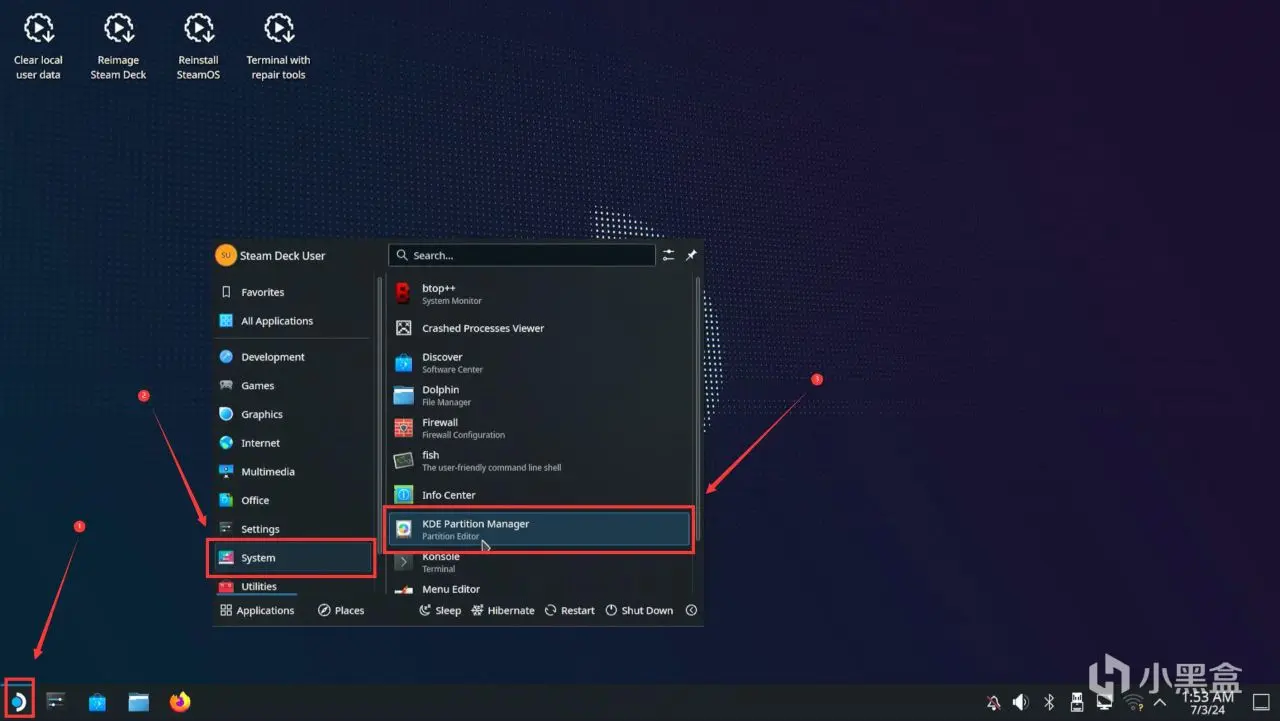1280x721 pixels.
Task: Switch to the Places tab
Action: [x=341, y=610]
